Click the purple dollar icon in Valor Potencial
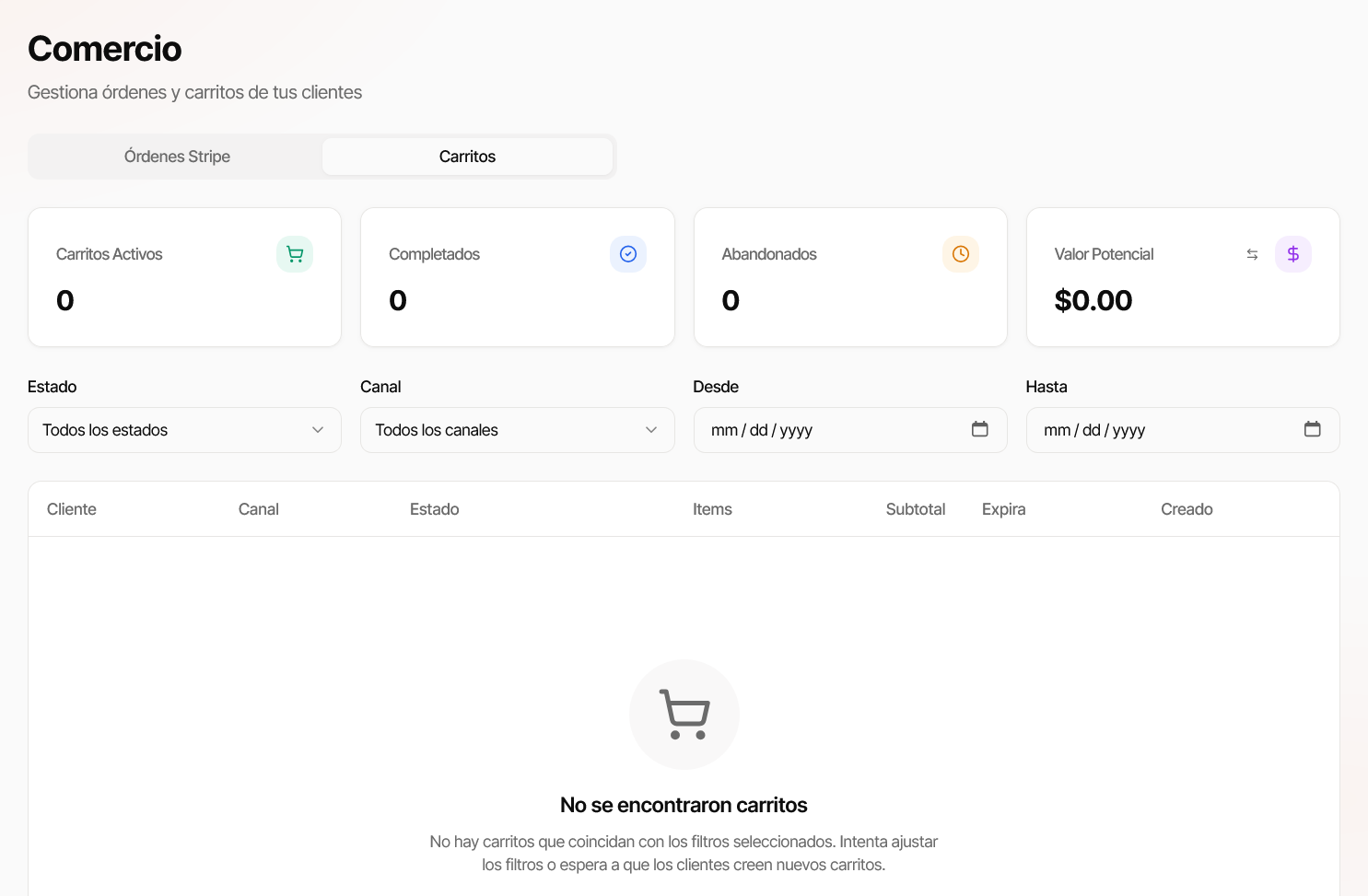 pos(1293,254)
